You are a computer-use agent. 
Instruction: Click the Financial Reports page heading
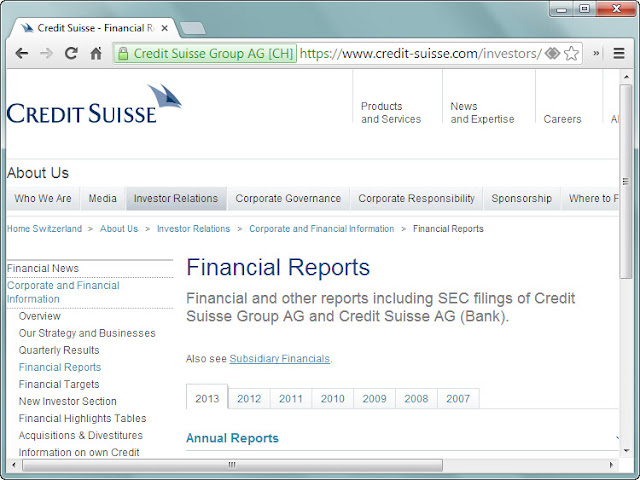point(278,267)
